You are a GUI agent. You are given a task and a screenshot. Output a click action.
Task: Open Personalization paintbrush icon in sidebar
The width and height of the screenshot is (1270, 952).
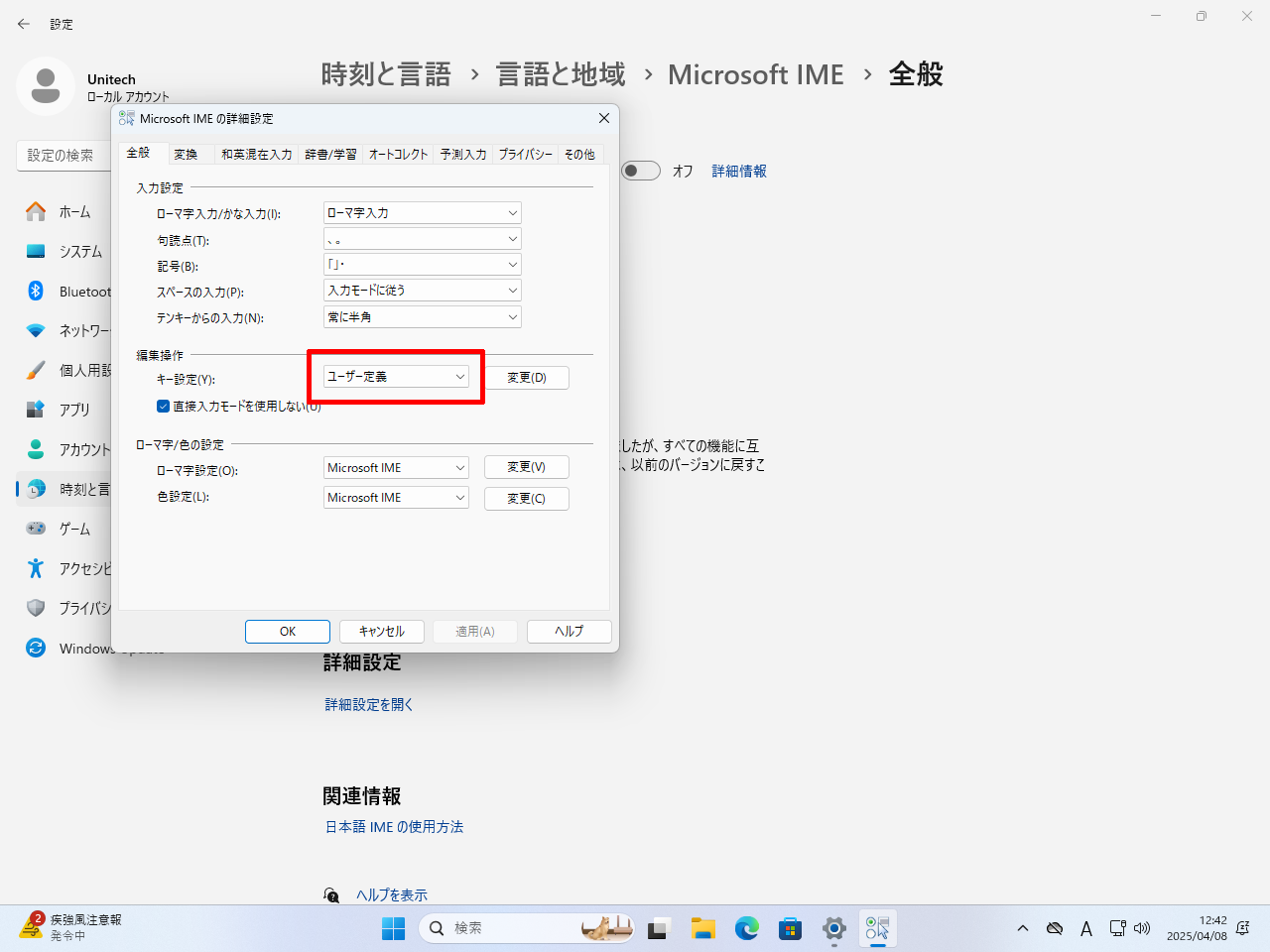click(36, 370)
